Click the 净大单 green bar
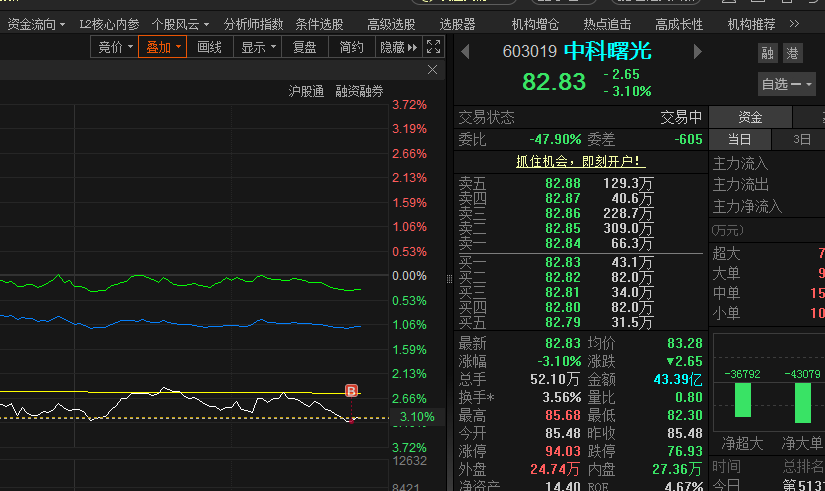 pyautogui.click(x=802, y=403)
